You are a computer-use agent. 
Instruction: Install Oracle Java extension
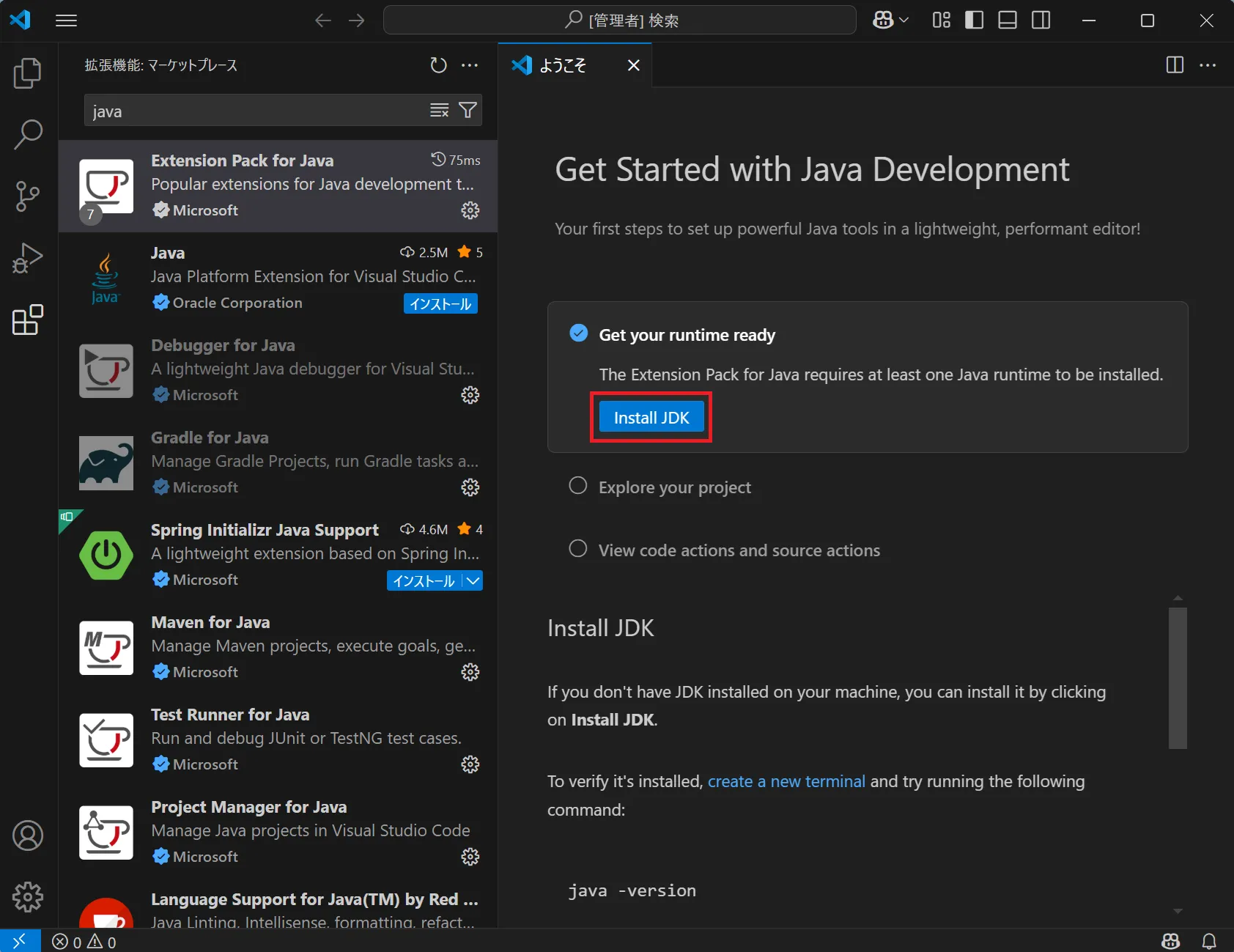pos(440,303)
